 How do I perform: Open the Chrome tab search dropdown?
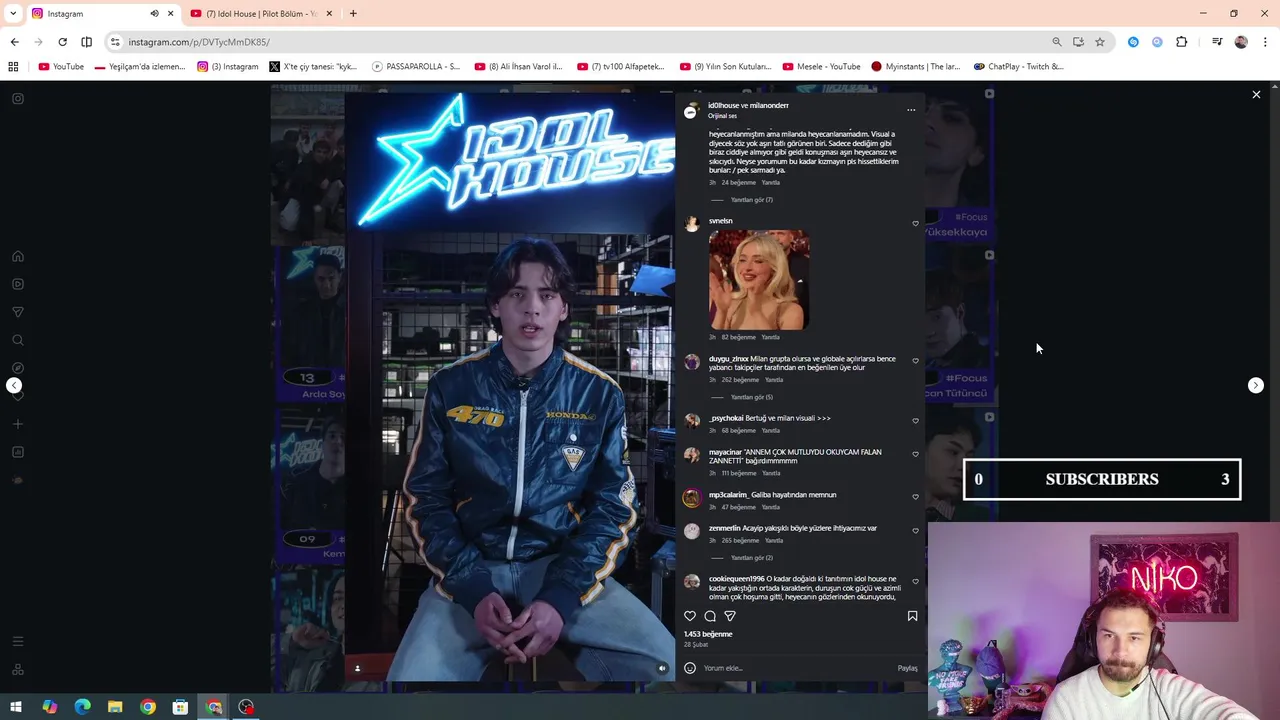tap(13, 13)
